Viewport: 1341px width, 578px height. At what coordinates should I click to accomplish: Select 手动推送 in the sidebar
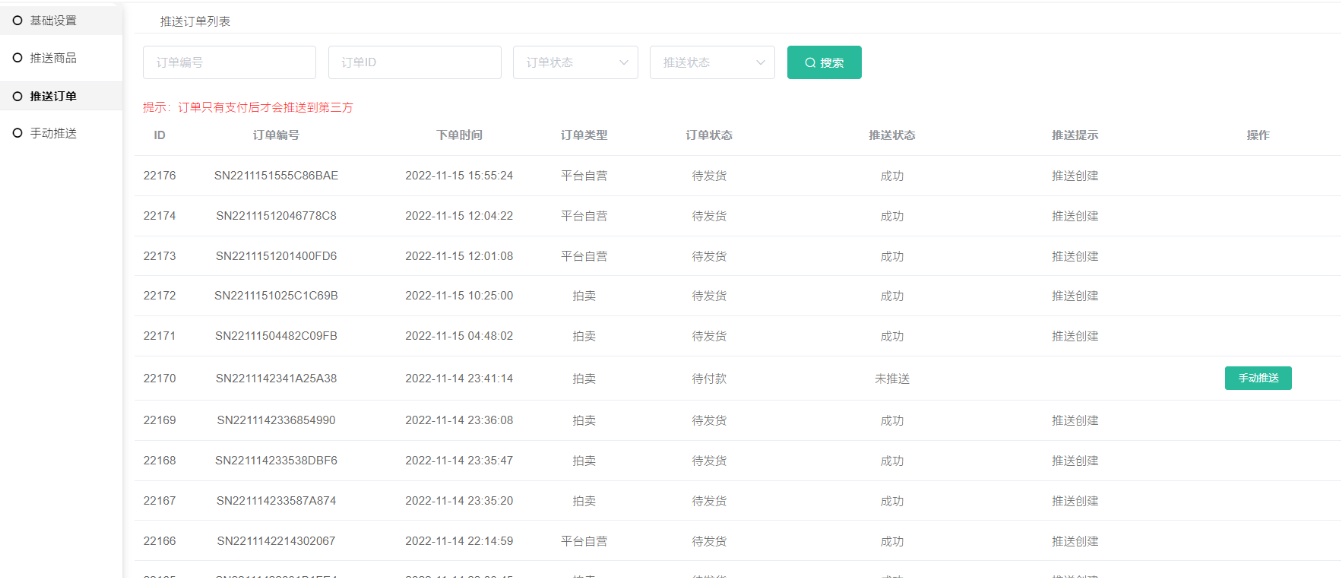[53, 133]
